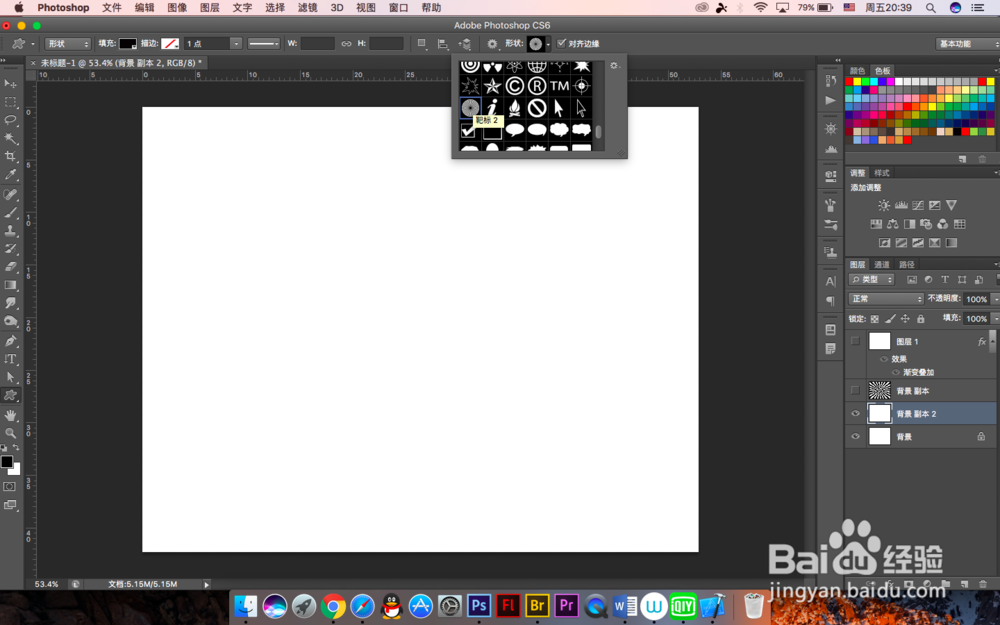Select the Clone Stamp tool

pos(10,231)
